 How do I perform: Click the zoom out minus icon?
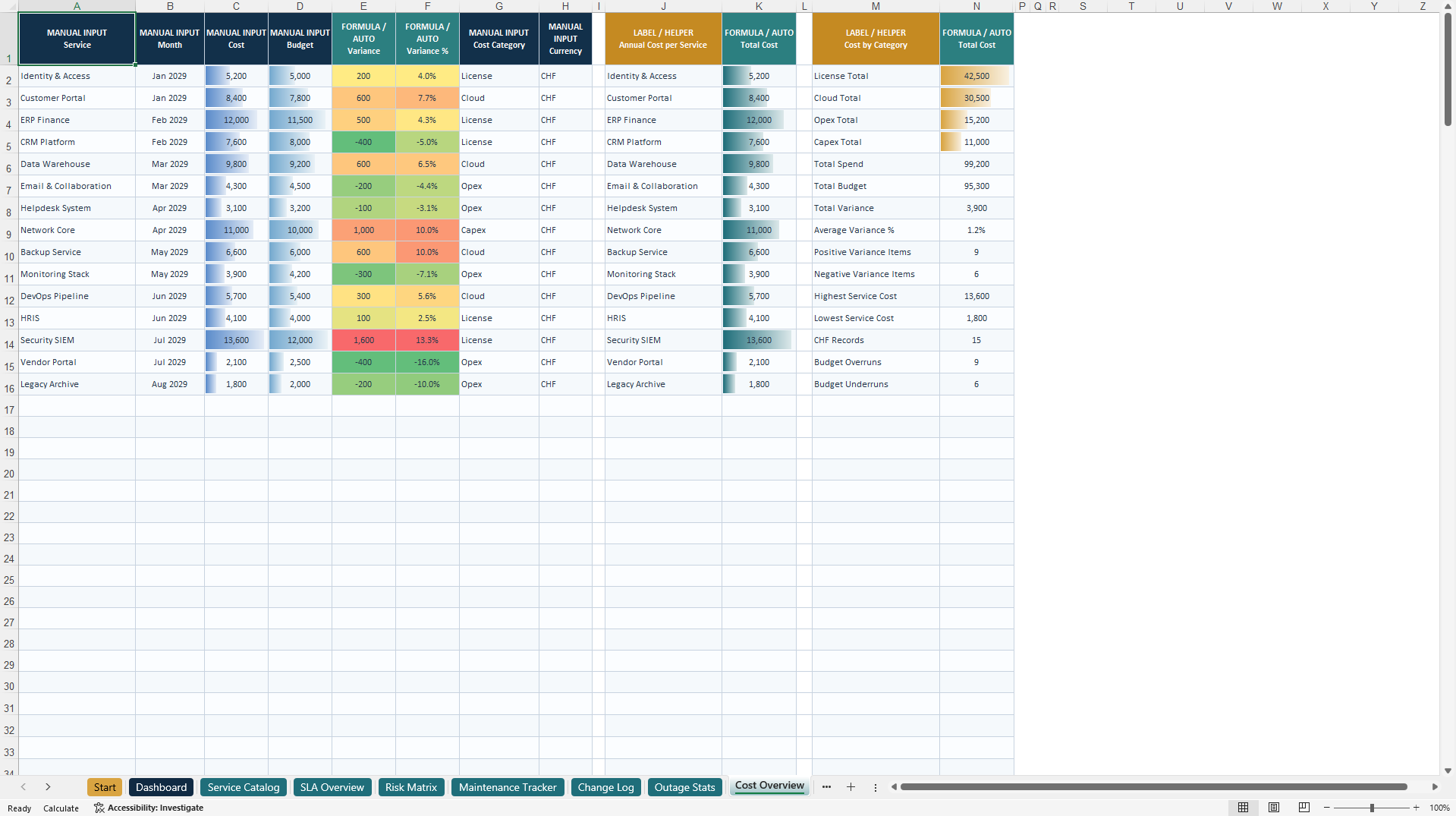pyautogui.click(x=1327, y=808)
